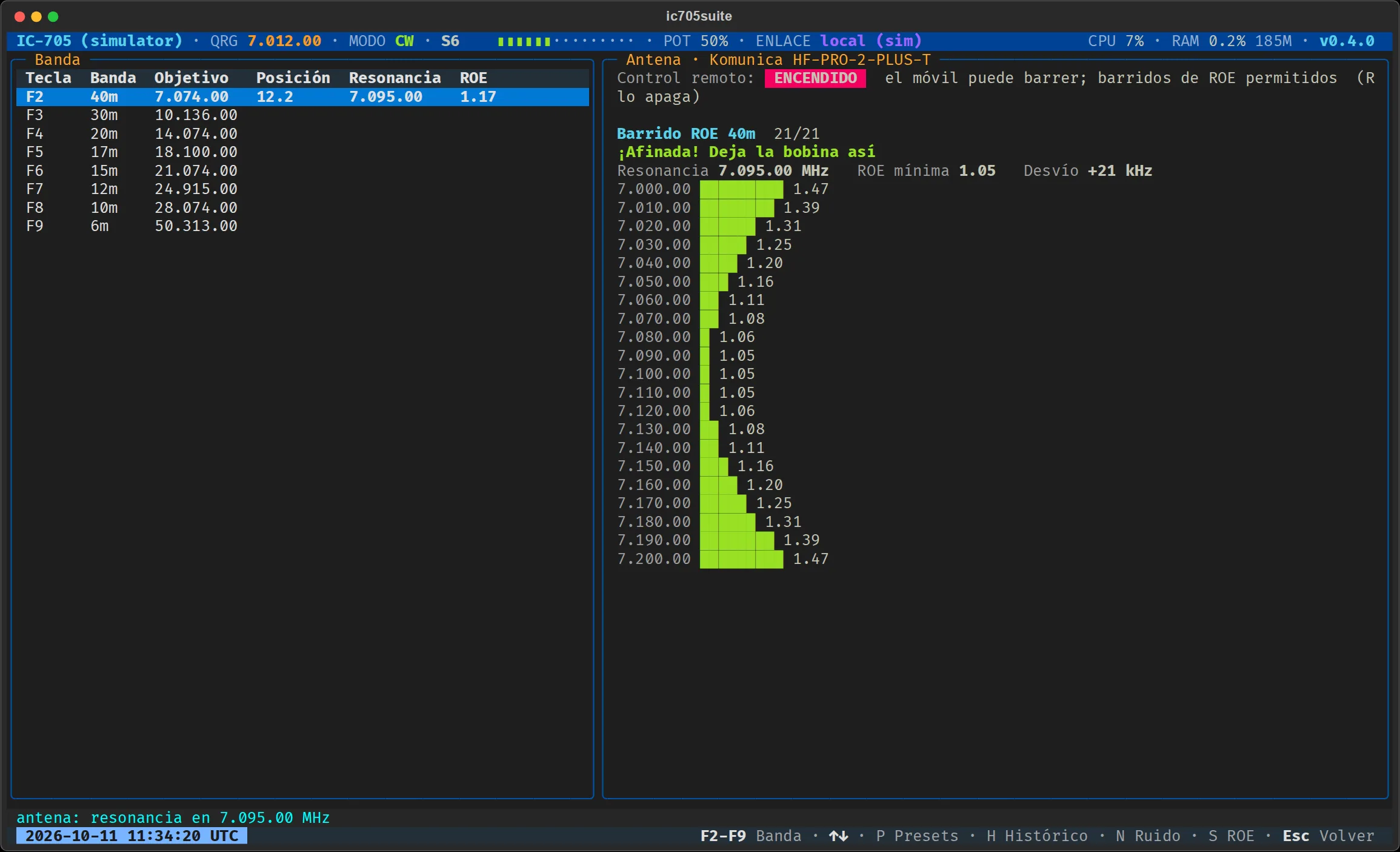Click the ENLACE local (sim) link status
This screenshot has height=852, width=1400.
point(839,41)
